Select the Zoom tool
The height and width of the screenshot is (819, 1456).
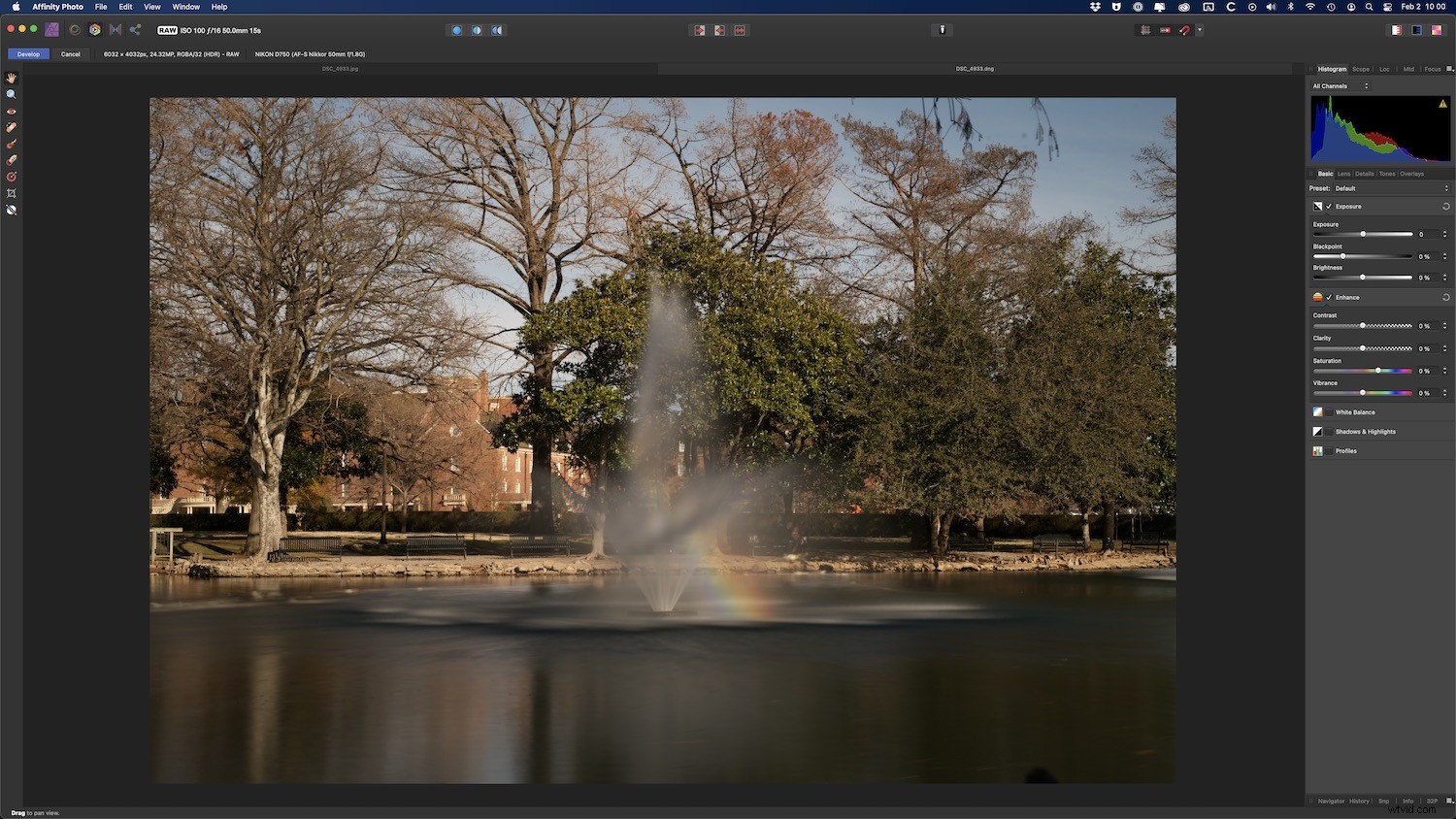coord(11,94)
